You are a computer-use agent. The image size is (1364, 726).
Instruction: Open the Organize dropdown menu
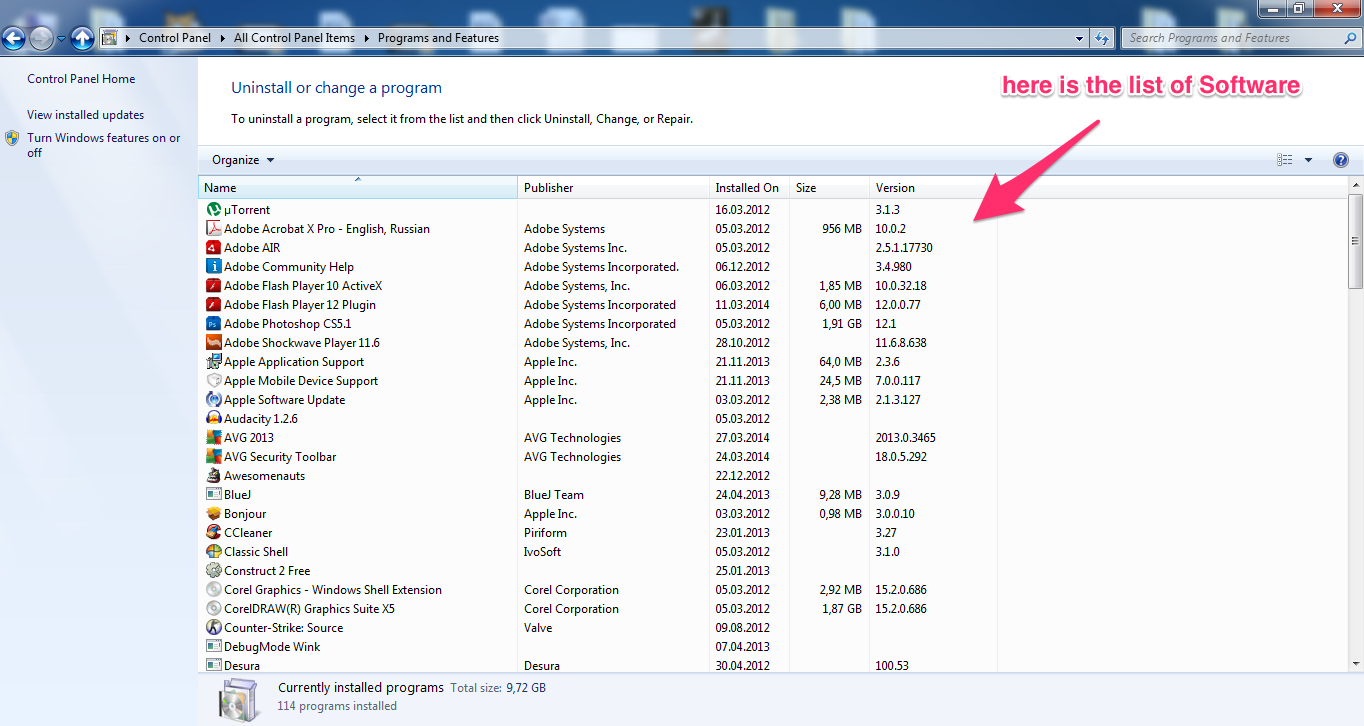coord(243,160)
